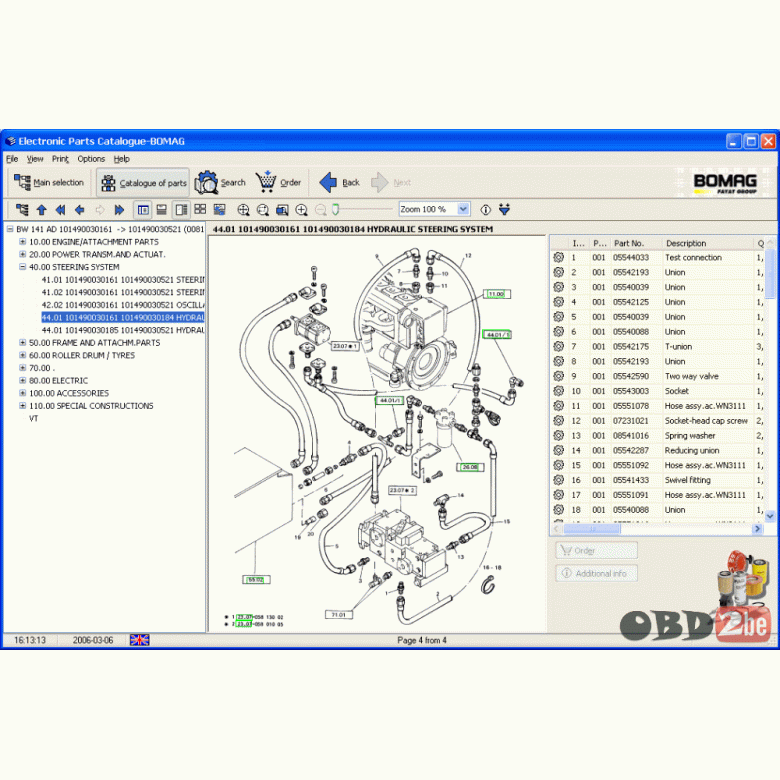Image resolution: width=780 pixels, height=780 pixels.
Task: Open the four-thumbnail overview icon
Action: [200, 209]
